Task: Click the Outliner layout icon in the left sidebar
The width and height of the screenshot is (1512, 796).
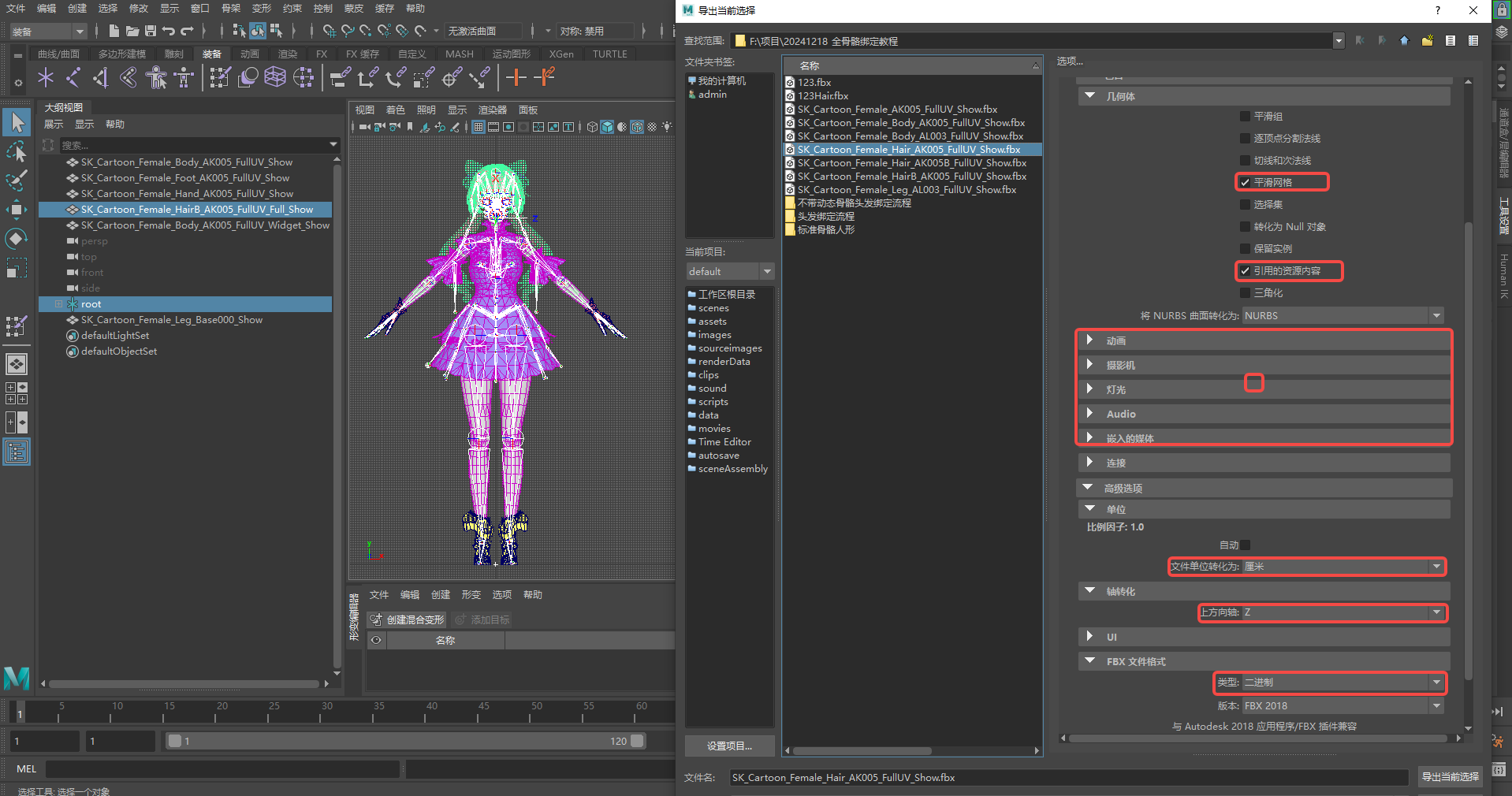Action: (x=17, y=452)
